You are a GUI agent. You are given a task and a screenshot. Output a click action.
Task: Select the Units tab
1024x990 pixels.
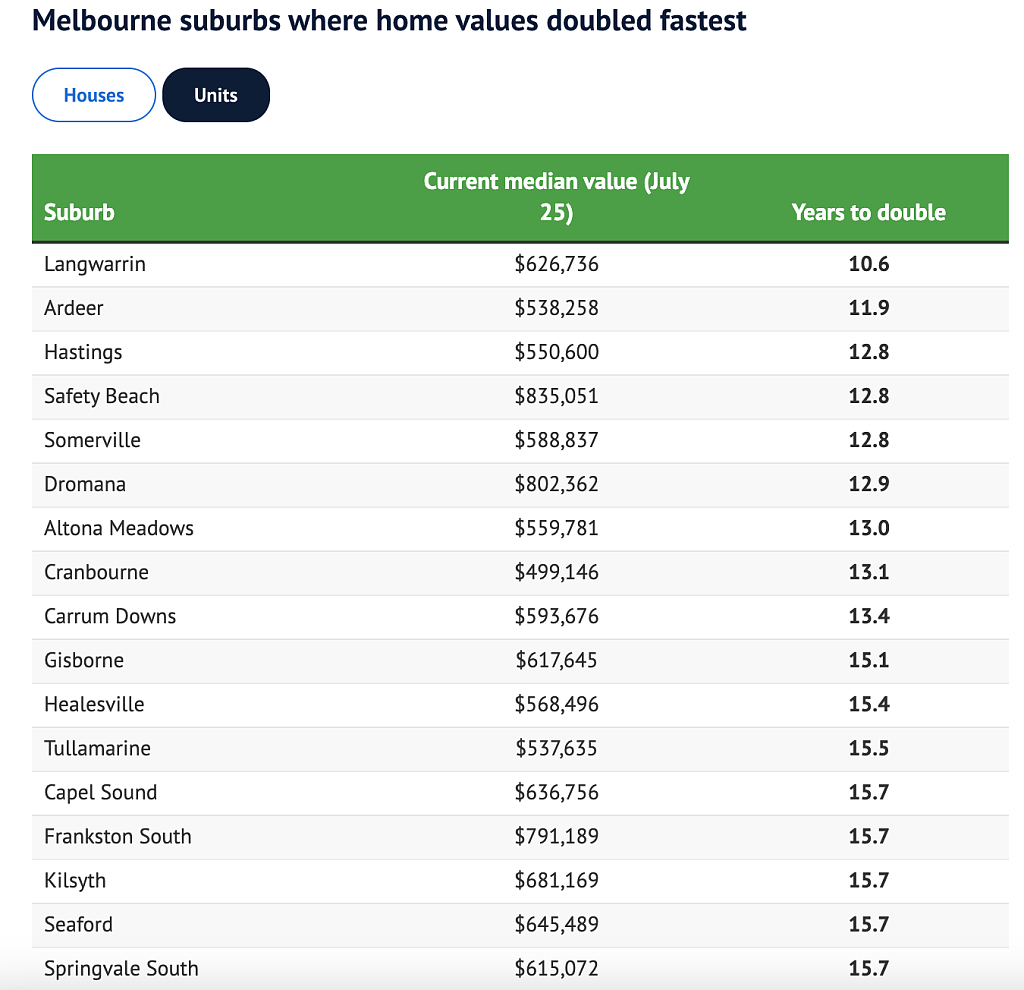click(x=216, y=95)
